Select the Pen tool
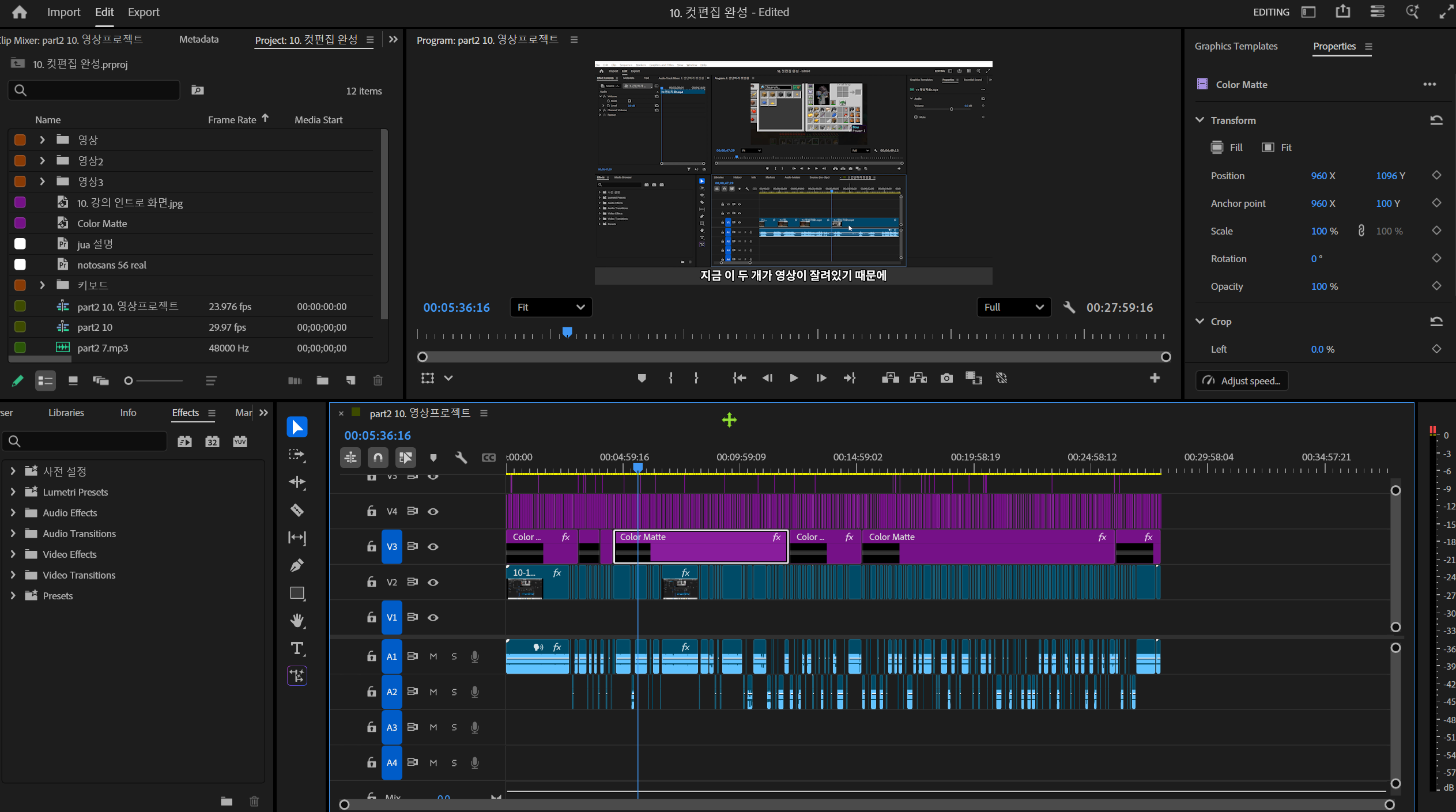This screenshot has height=812, width=1456. click(x=297, y=565)
